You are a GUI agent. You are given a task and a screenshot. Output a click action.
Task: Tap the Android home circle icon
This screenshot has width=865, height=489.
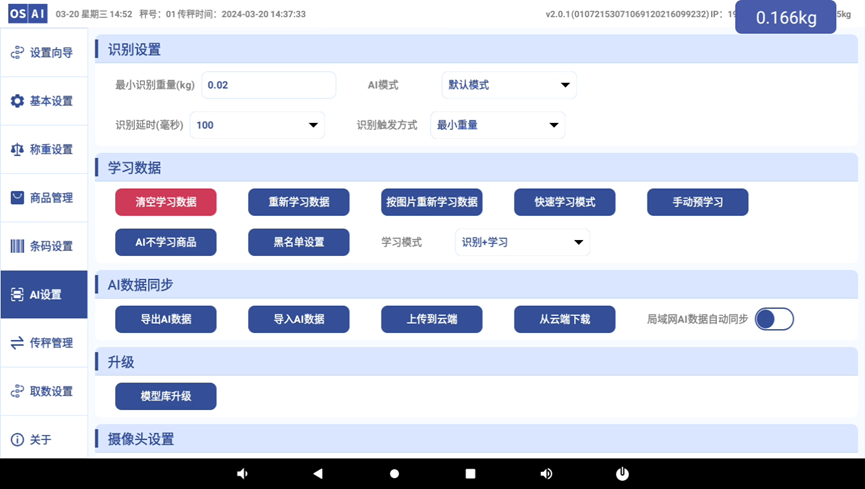[x=394, y=474]
